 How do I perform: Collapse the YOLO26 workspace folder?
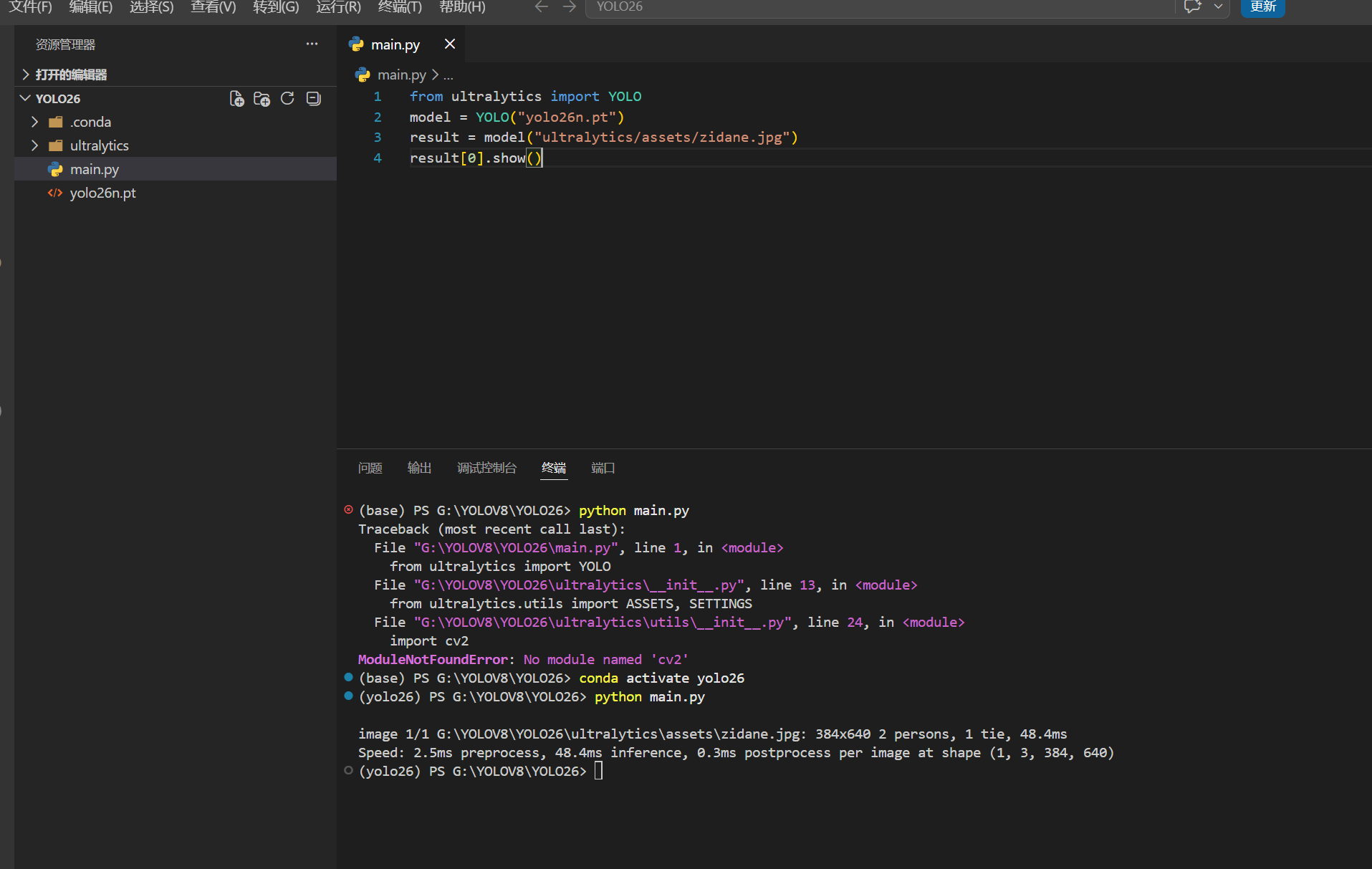(x=25, y=98)
